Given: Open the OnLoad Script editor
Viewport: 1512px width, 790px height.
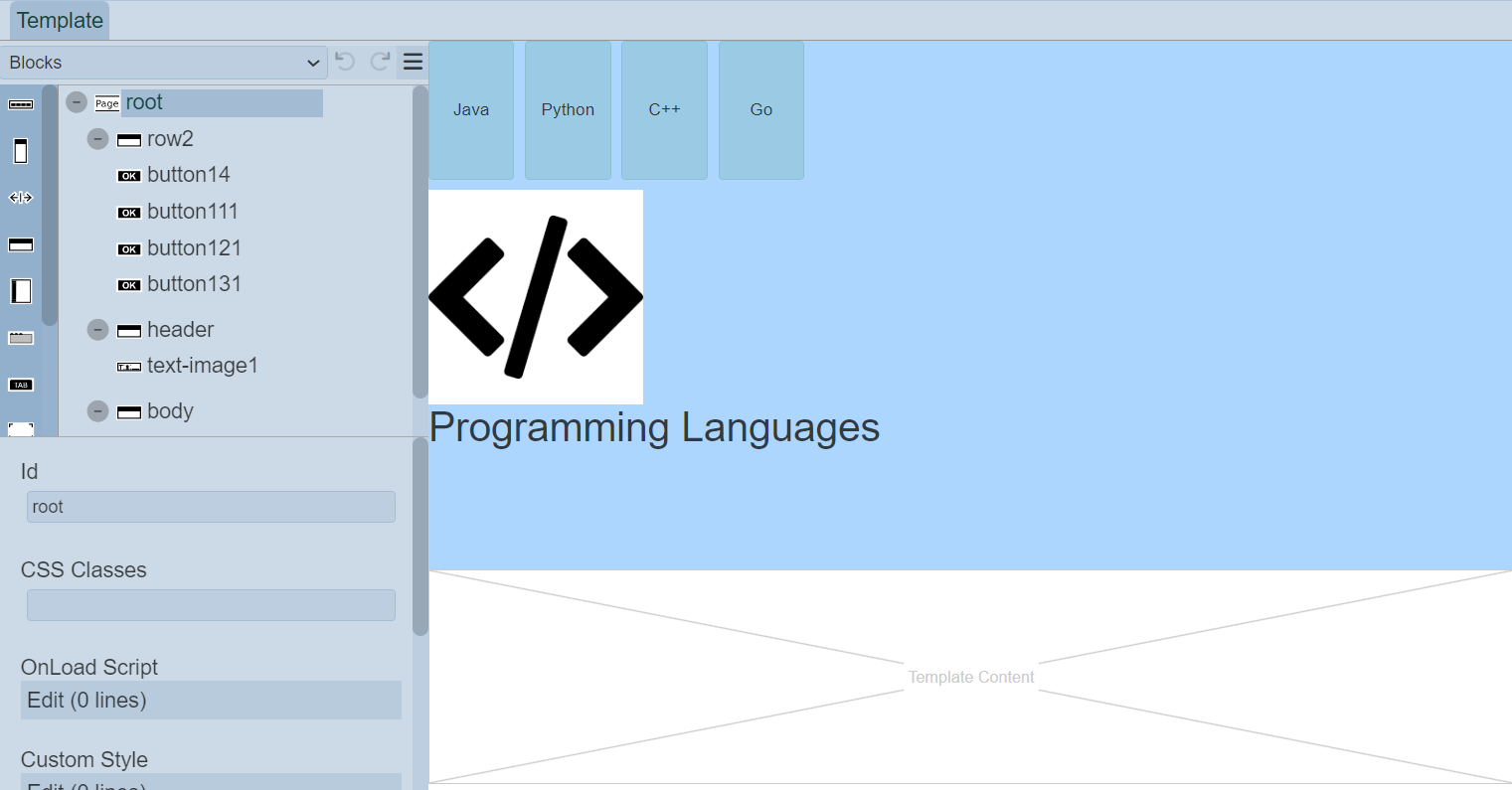Looking at the screenshot, I should [211, 701].
